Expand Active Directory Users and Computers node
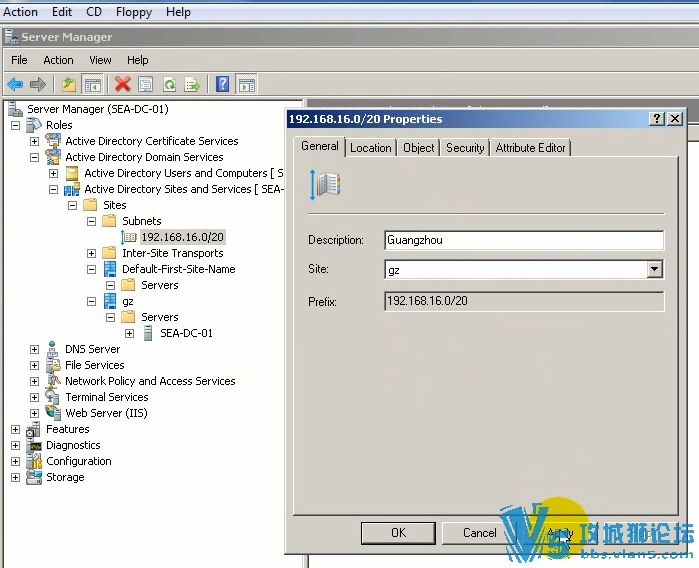Screen dimensions: 699x568 [53, 173]
